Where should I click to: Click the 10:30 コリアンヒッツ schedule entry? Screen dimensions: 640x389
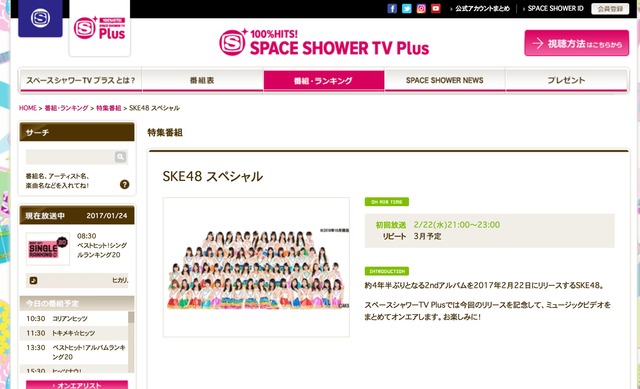click(x=74, y=319)
